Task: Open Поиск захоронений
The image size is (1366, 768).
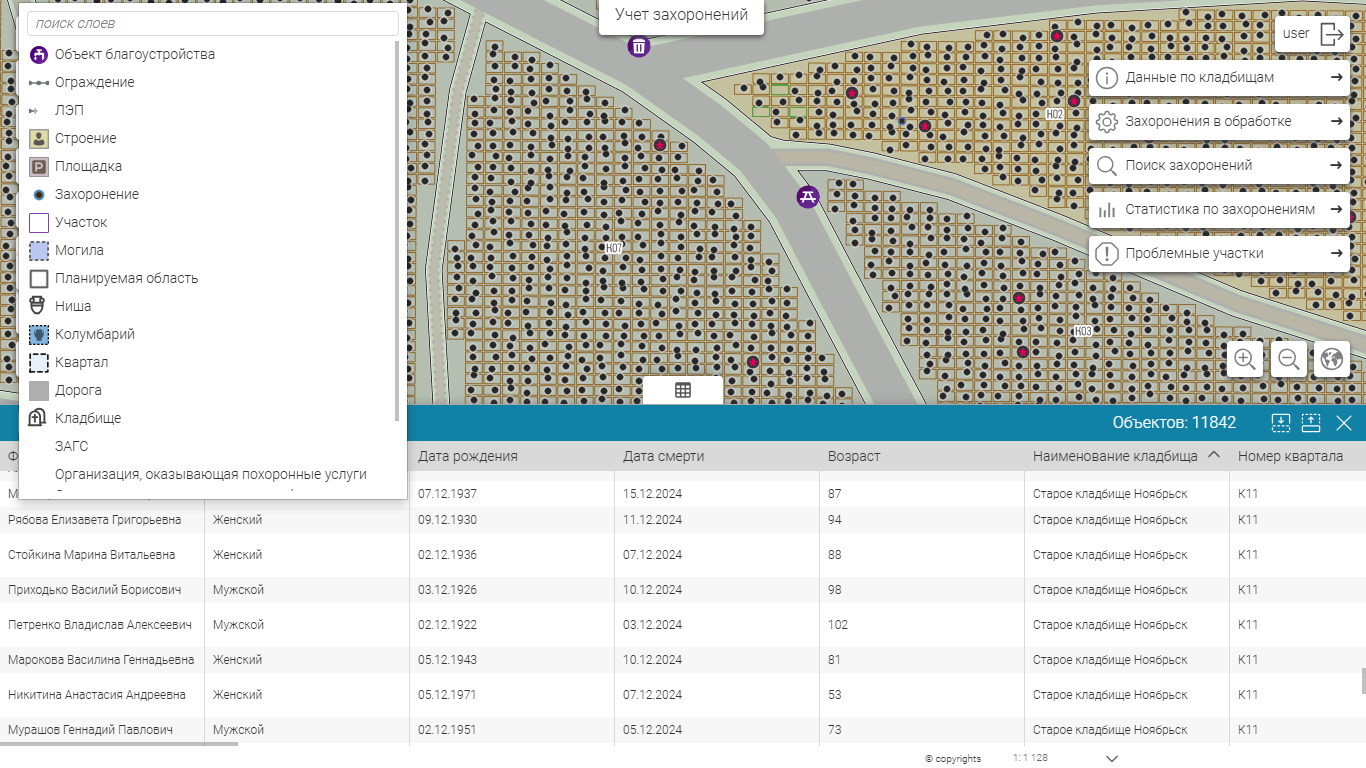Action: (1219, 166)
